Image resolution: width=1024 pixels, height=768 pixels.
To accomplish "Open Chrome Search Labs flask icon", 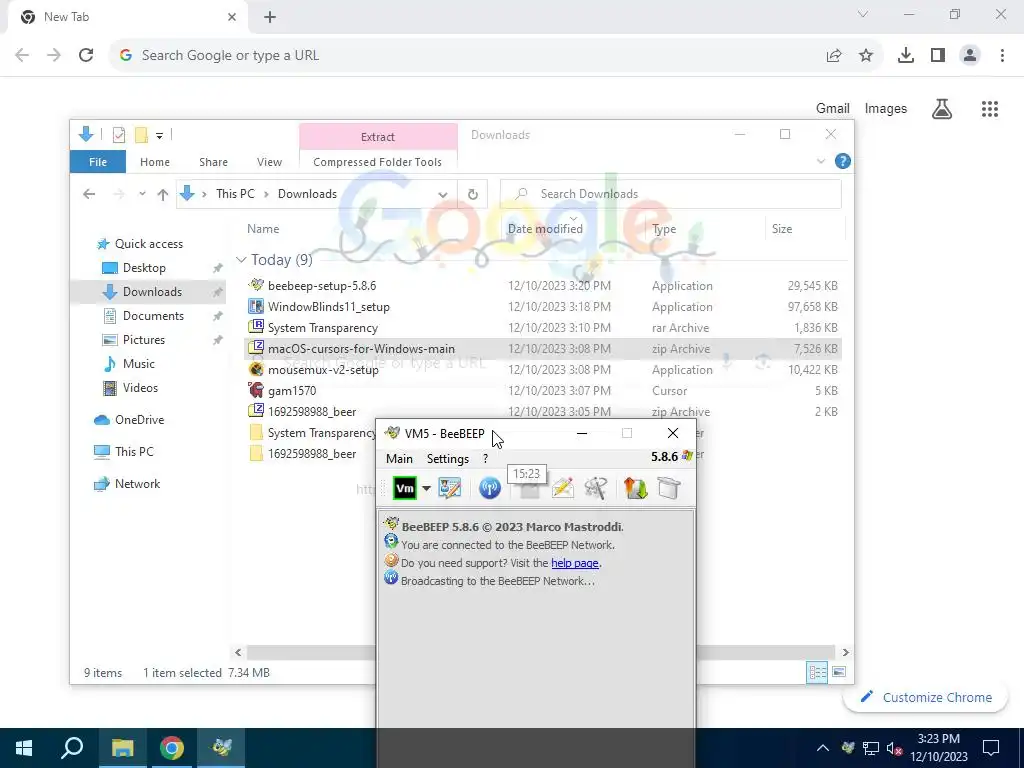I will point(941,109).
